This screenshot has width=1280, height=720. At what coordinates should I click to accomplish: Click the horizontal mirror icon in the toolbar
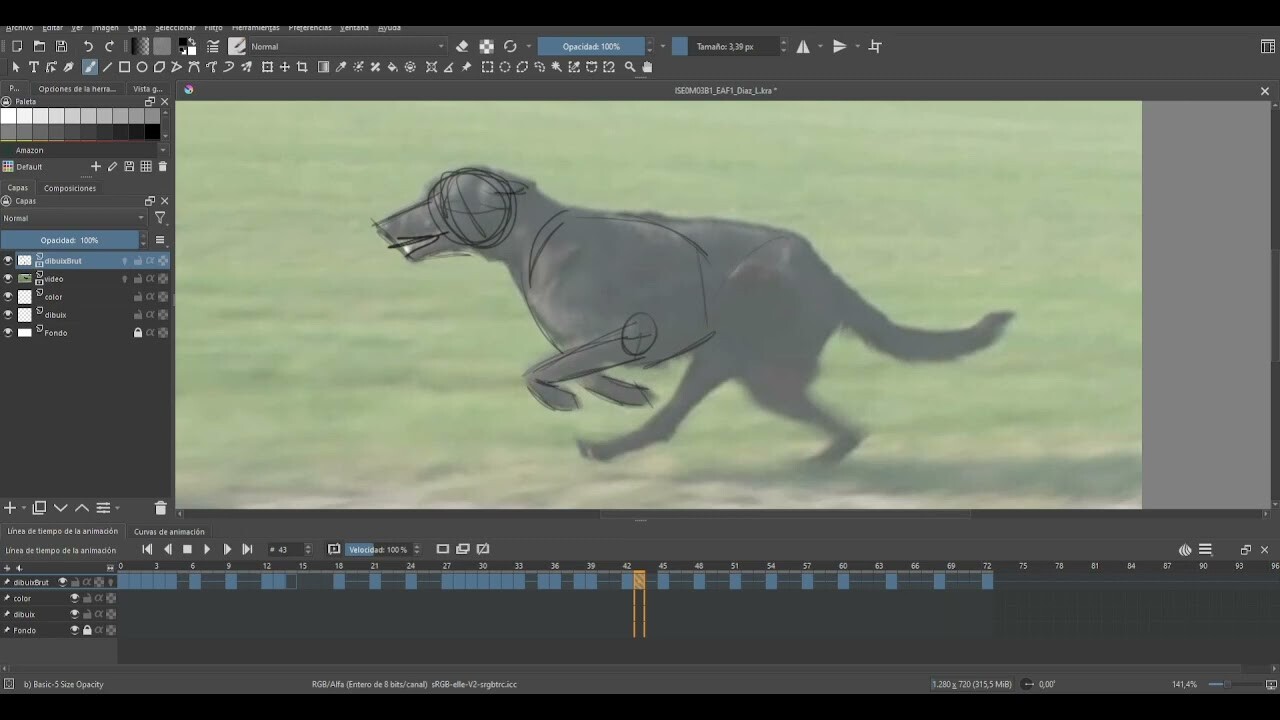coord(805,45)
